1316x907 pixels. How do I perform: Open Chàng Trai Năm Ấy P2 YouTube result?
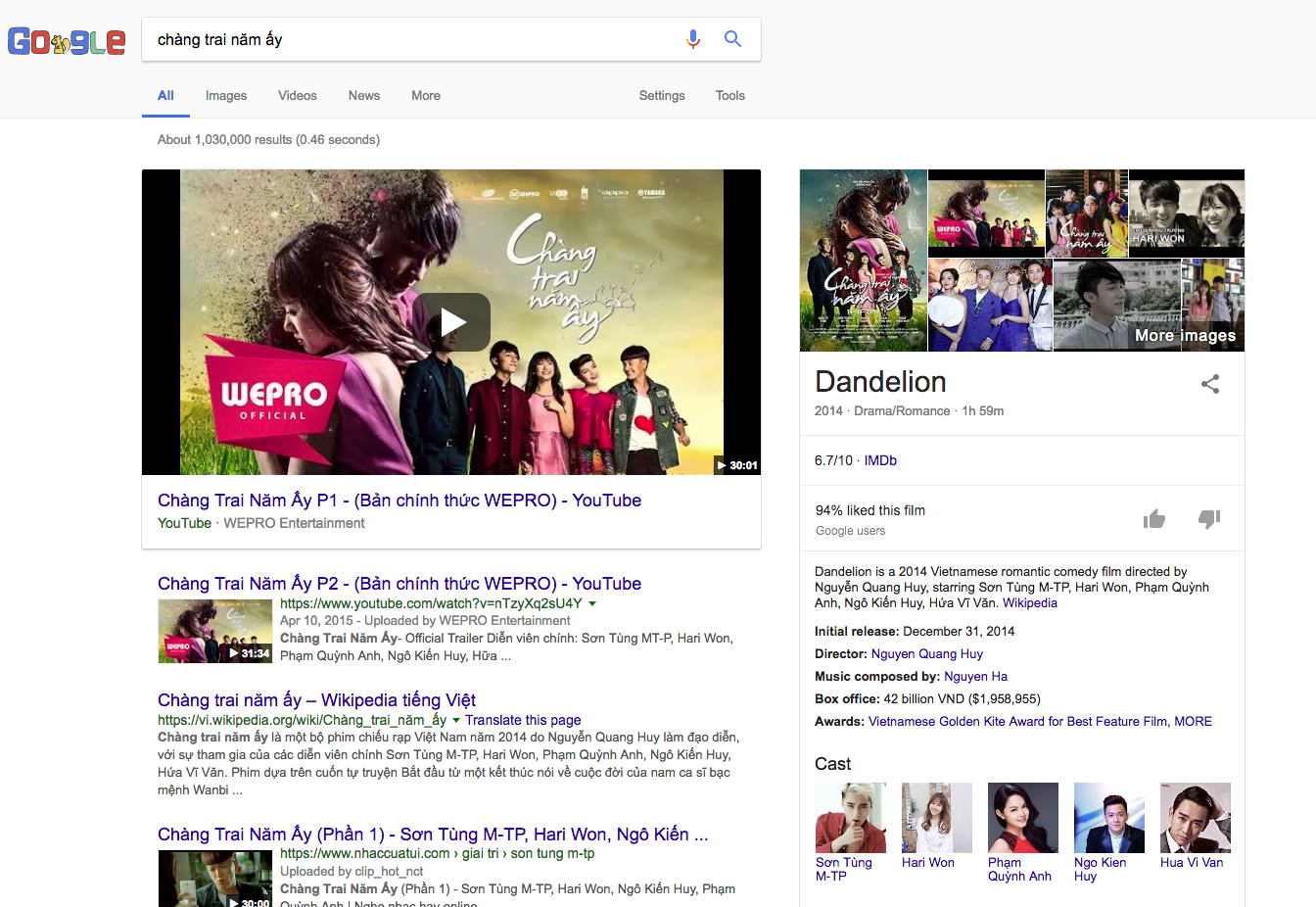[x=399, y=584]
